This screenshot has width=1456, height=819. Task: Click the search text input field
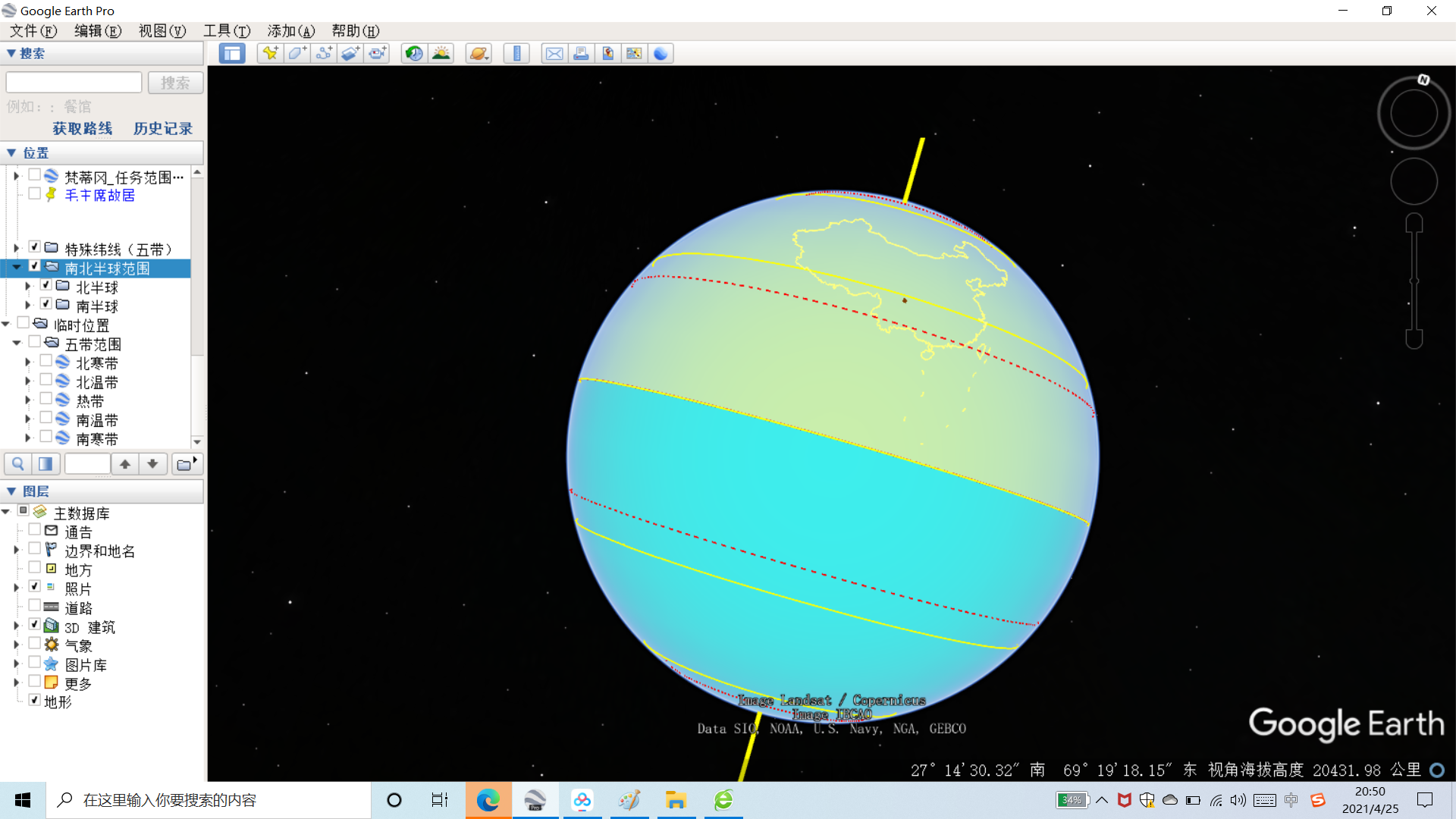point(74,83)
